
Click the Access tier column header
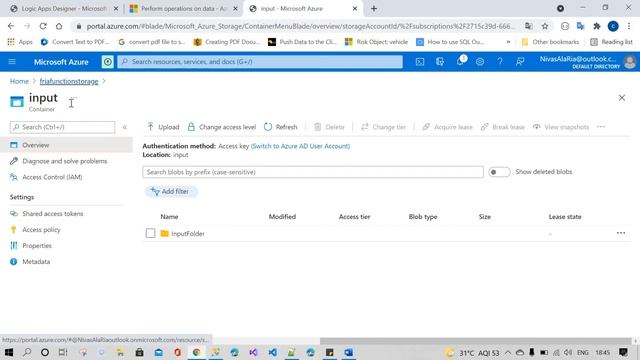[x=354, y=217]
